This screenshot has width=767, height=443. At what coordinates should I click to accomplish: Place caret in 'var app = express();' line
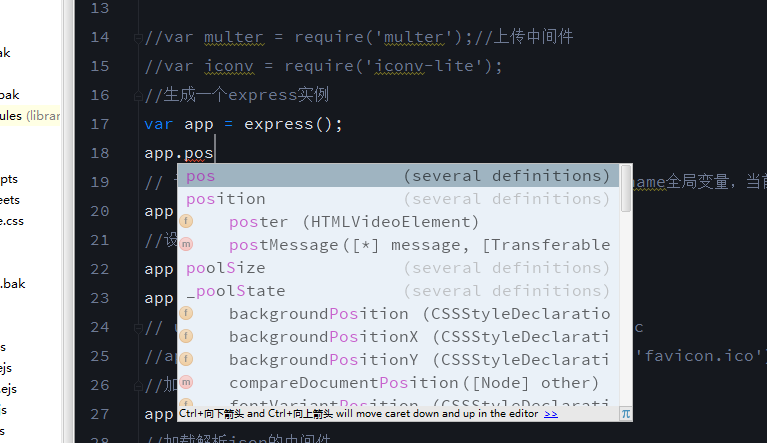[243, 124]
